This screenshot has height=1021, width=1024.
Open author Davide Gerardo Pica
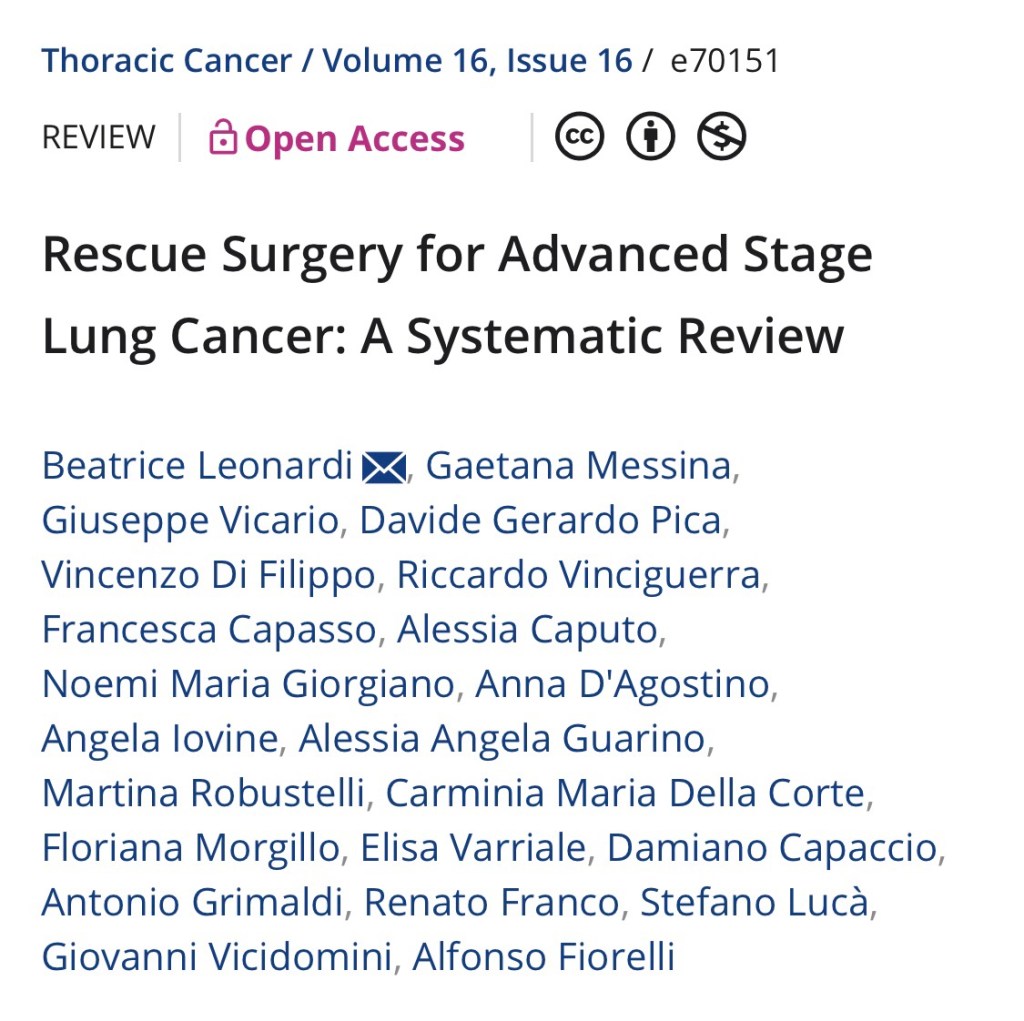540,521
